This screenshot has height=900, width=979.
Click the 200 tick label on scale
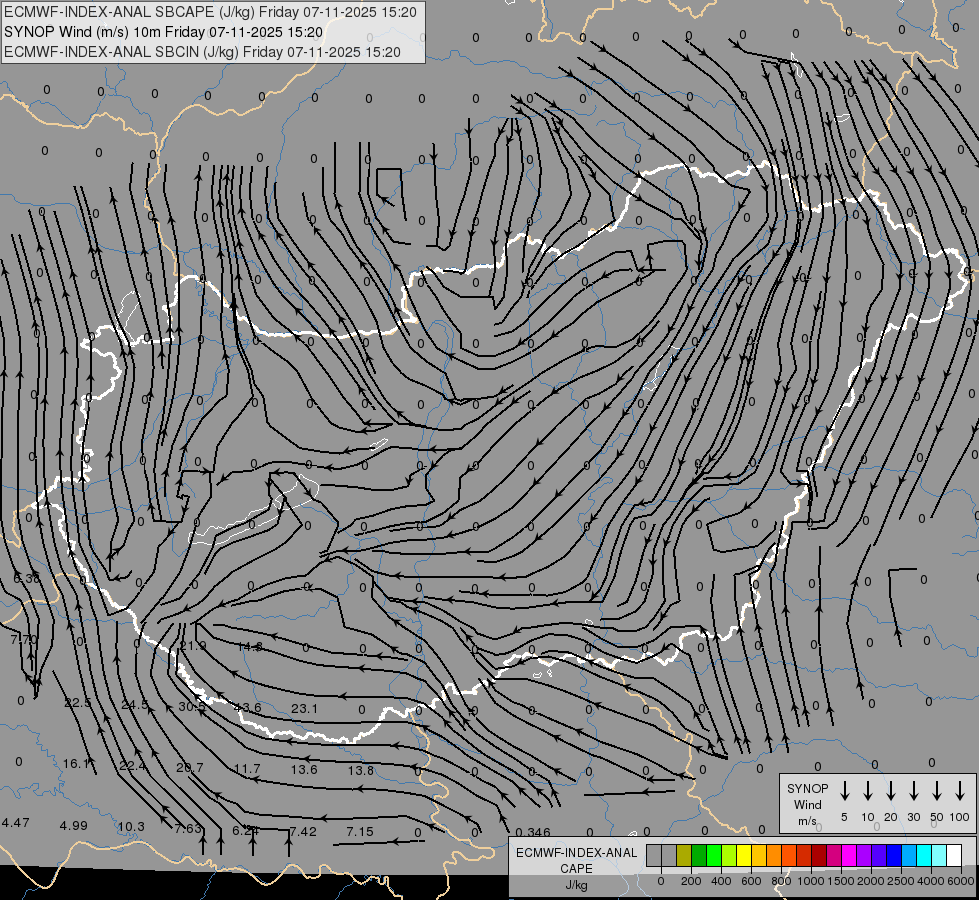(691, 881)
